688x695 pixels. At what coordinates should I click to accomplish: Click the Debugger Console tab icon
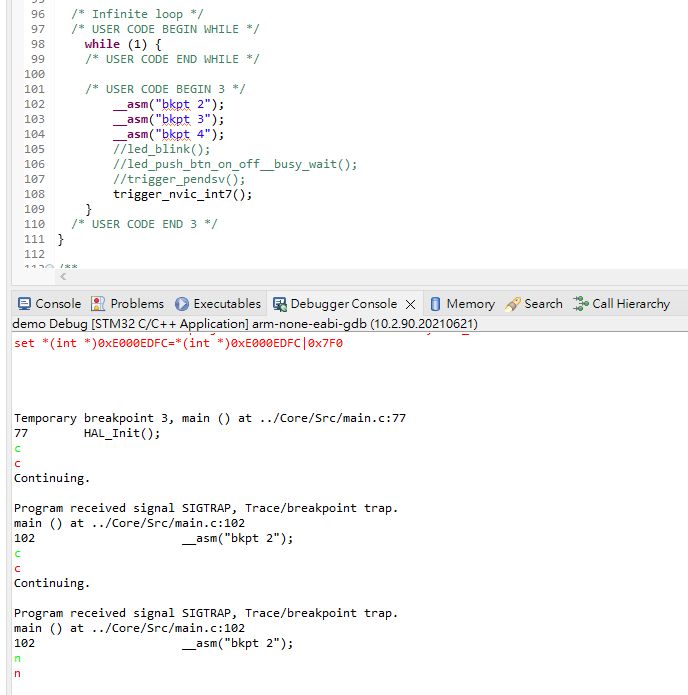coord(280,304)
